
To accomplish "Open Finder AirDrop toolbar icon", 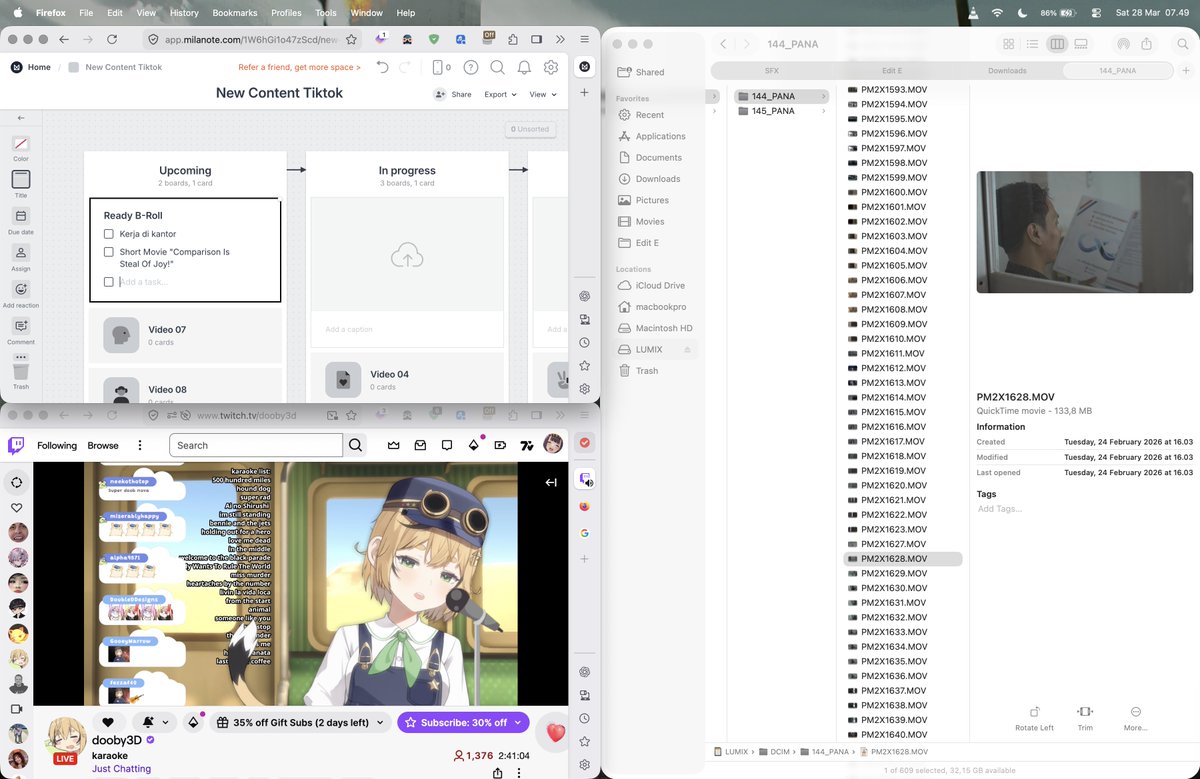I will pyautogui.click(x=1123, y=44).
